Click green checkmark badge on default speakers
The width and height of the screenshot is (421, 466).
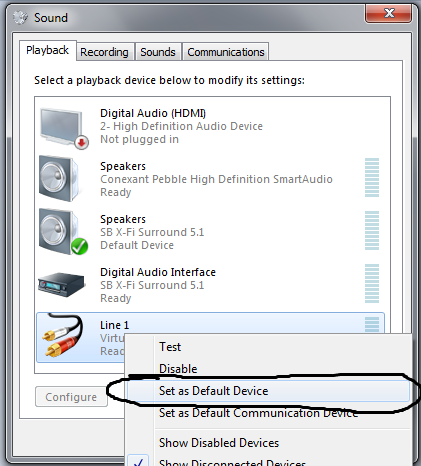point(80,247)
